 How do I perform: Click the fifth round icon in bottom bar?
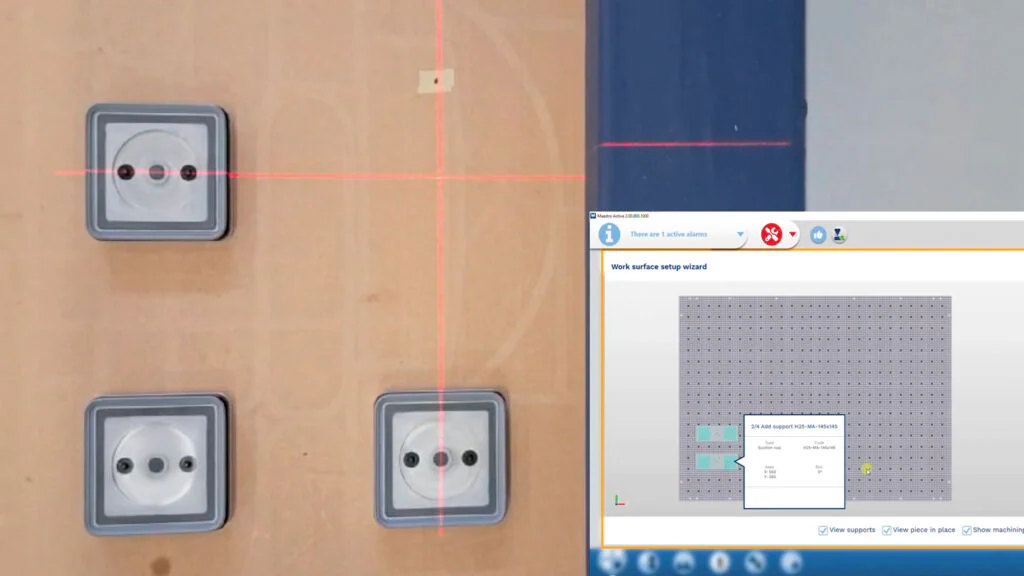[x=755, y=562]
